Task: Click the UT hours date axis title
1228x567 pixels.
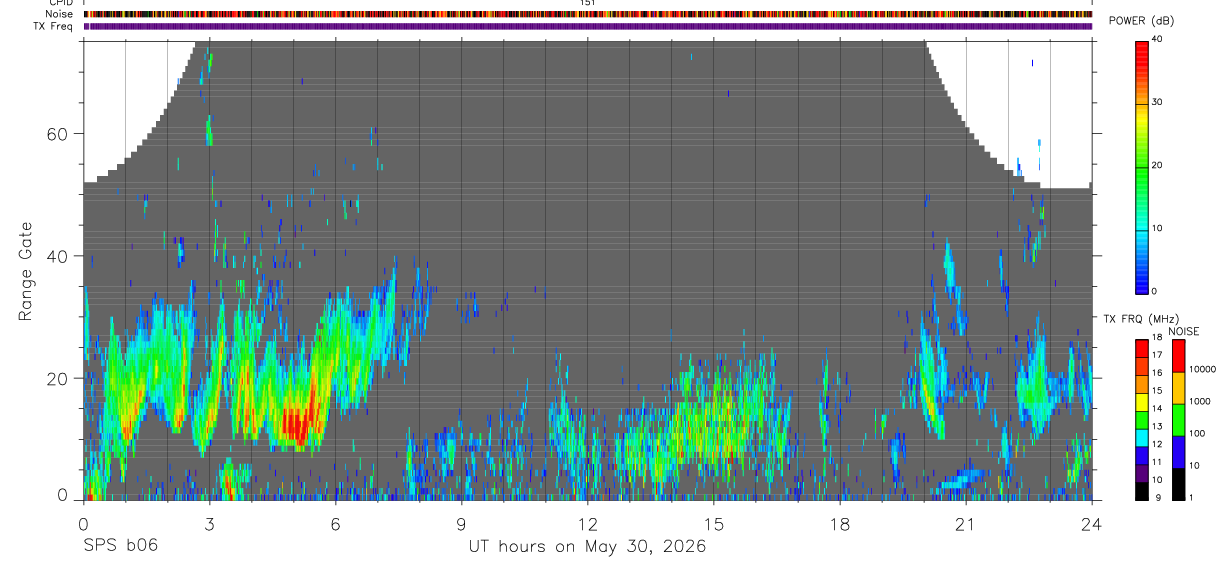Action: 588,547
